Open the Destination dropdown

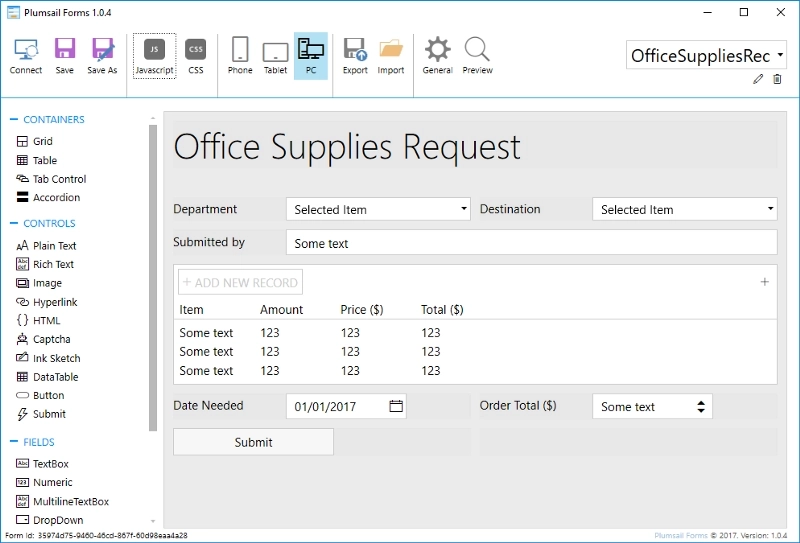coord(685,209)
